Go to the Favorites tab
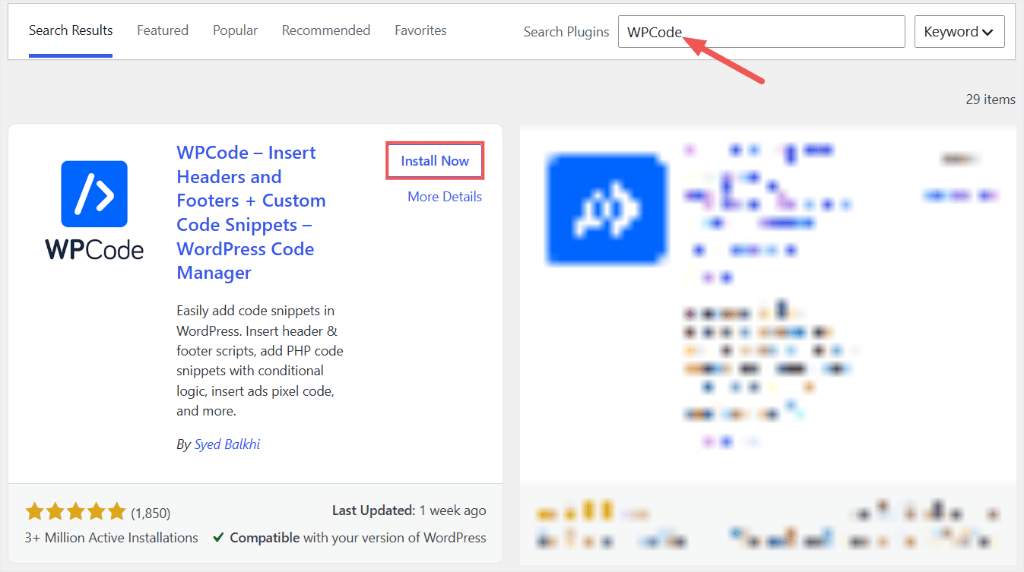The image size is (1024, 572). click(x=421, y=31)
